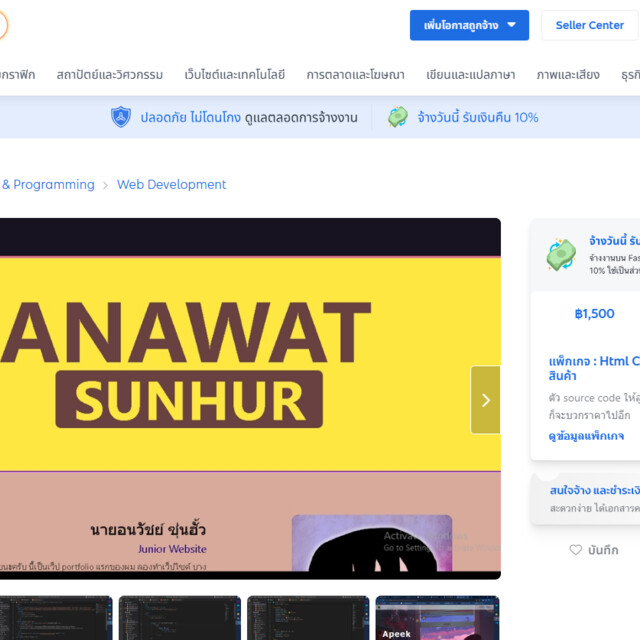Open Seller Center
Screen dimensions: 640x640
click(589, 25)
